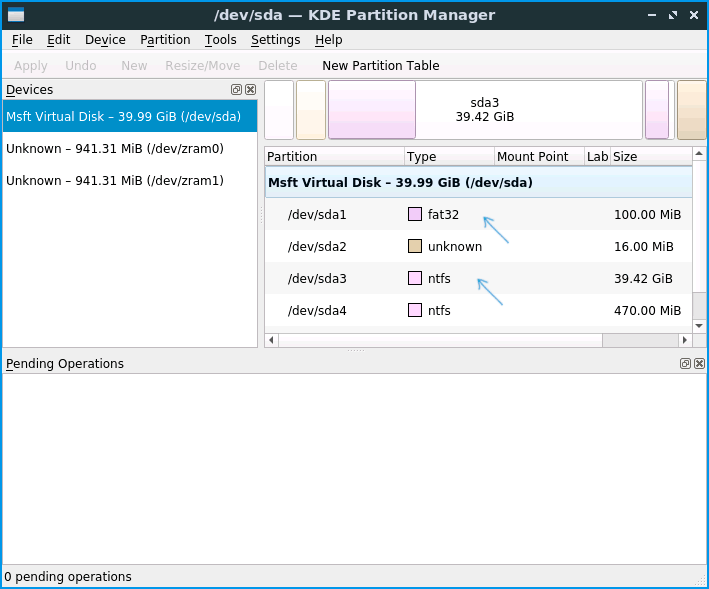Viewport: 709px width, 589px height.
Task: Select the /dev/sda2 partition row
Action: [478, 246]
